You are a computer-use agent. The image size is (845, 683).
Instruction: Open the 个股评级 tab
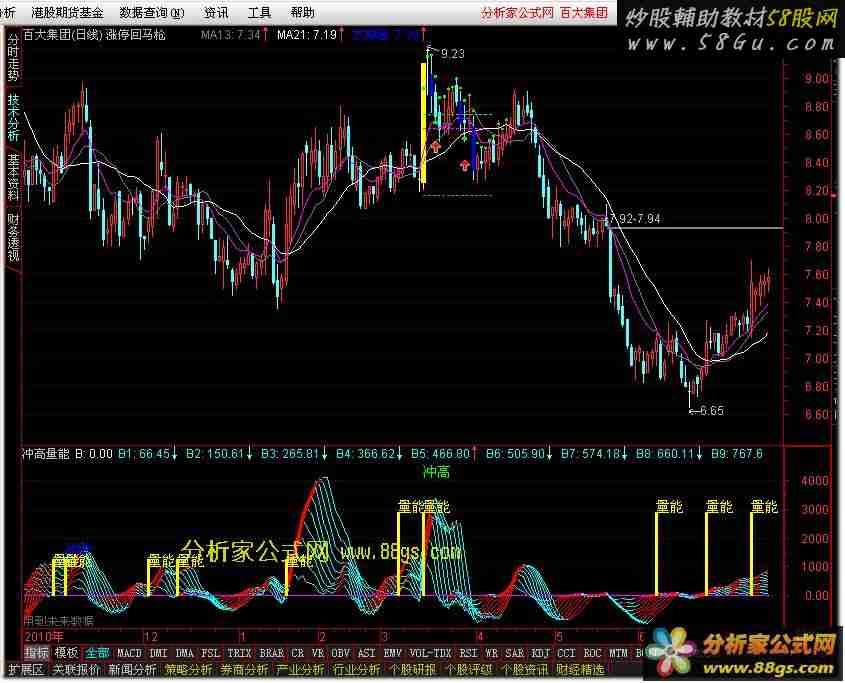click(468, 670)
